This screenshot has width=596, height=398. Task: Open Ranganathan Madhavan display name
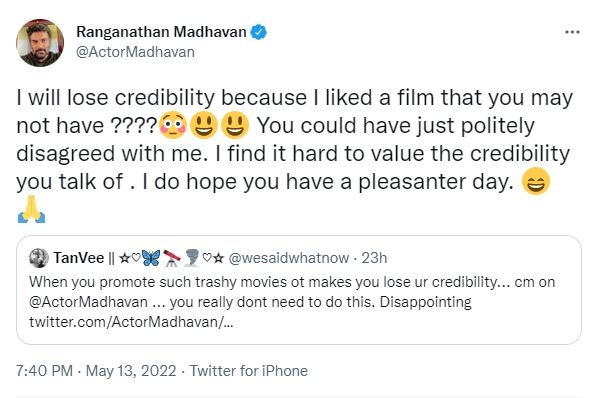point(162,32)
